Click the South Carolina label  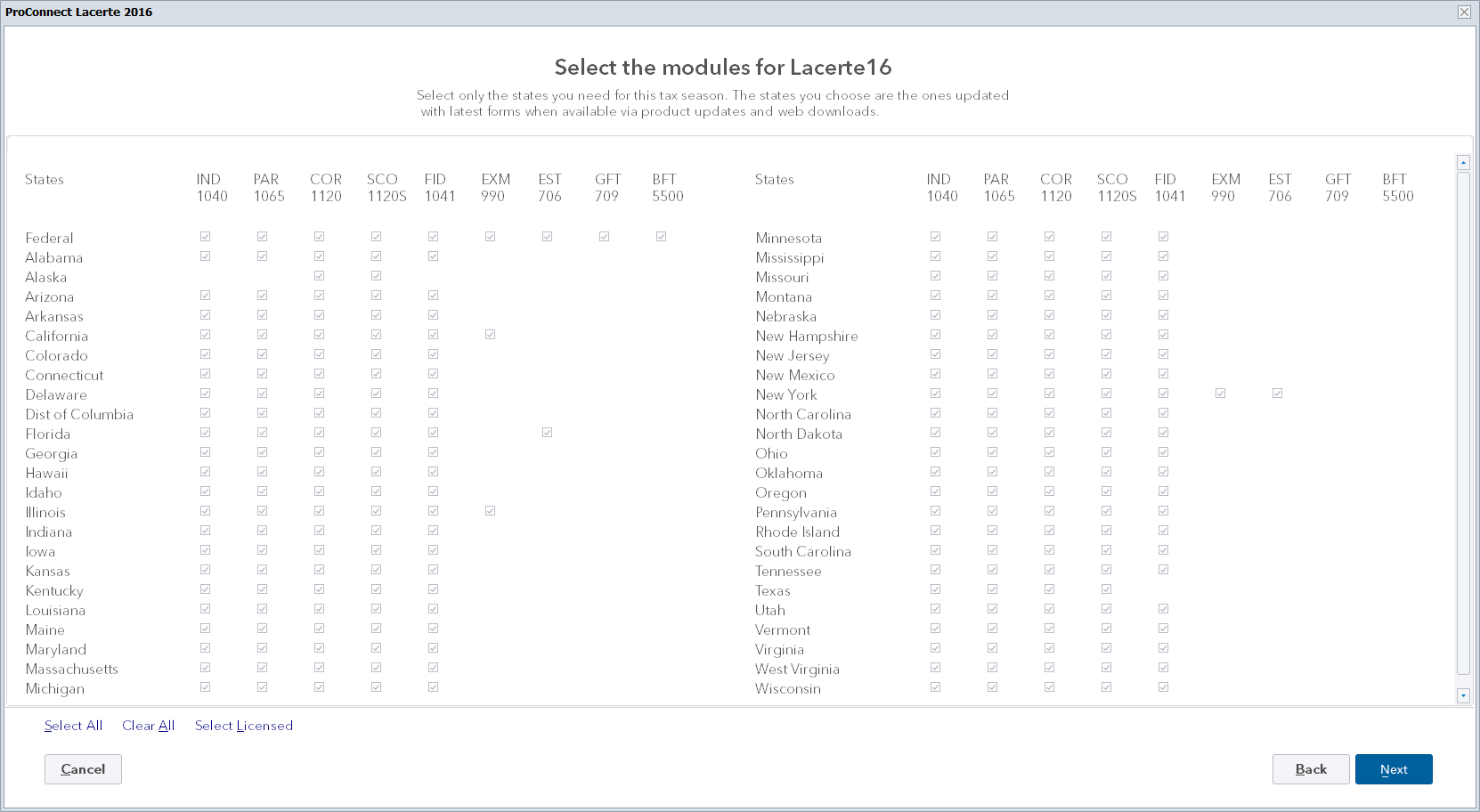coord(803,551)
